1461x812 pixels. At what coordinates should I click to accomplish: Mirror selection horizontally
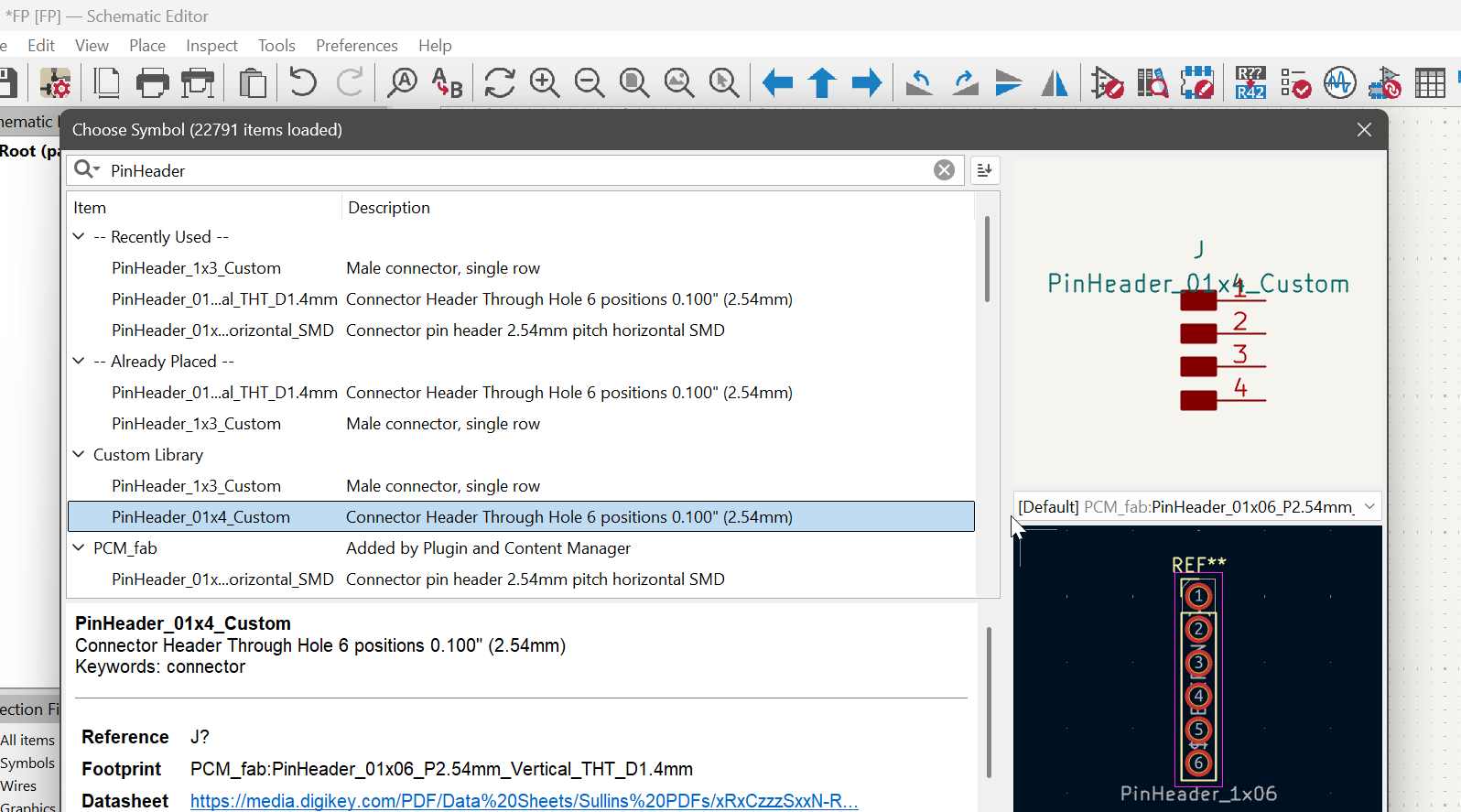(x=1055, y=83)
